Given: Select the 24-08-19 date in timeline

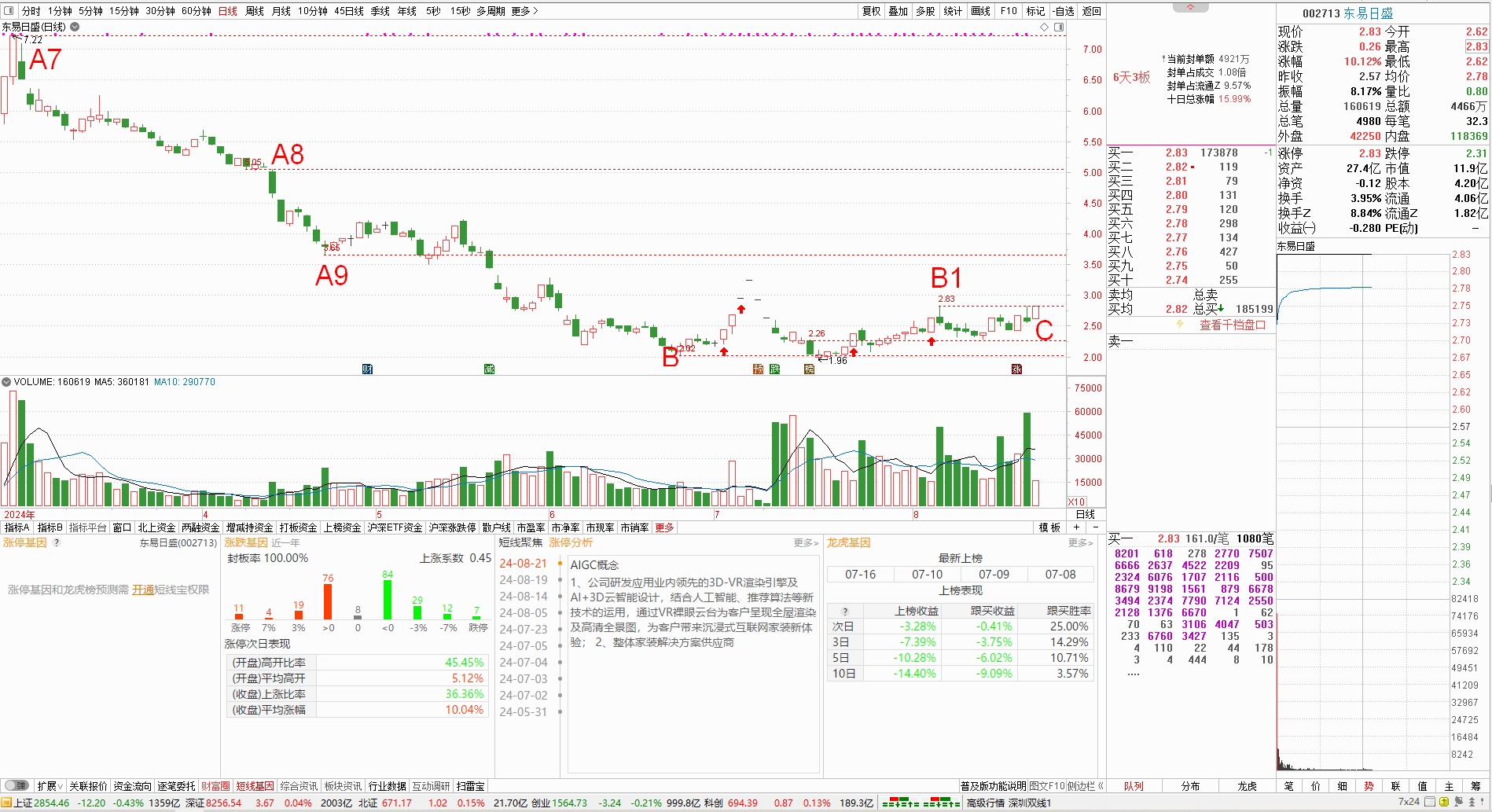Looking at the screenshot, I should tap(523, 580).
